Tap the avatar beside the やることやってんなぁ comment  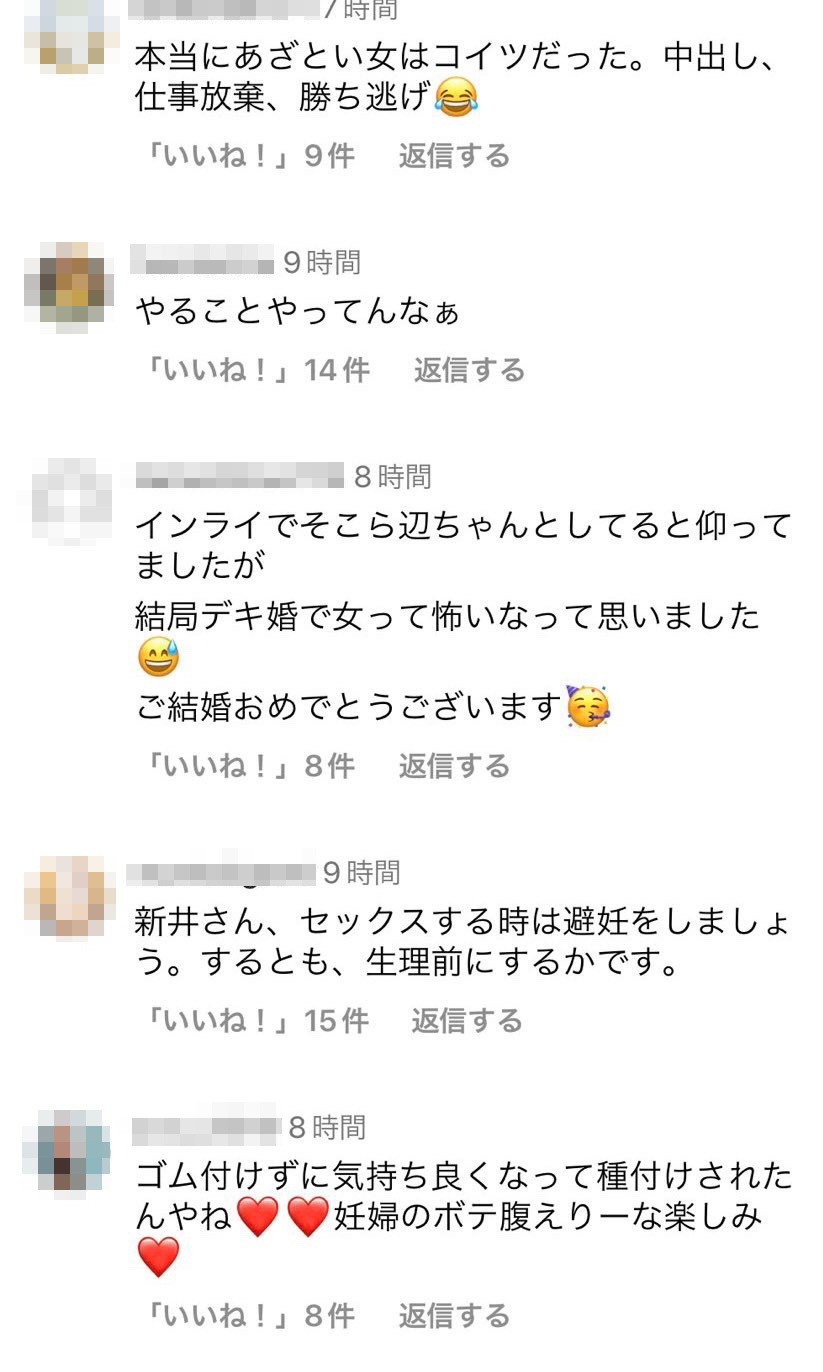[x=70, y=286]
